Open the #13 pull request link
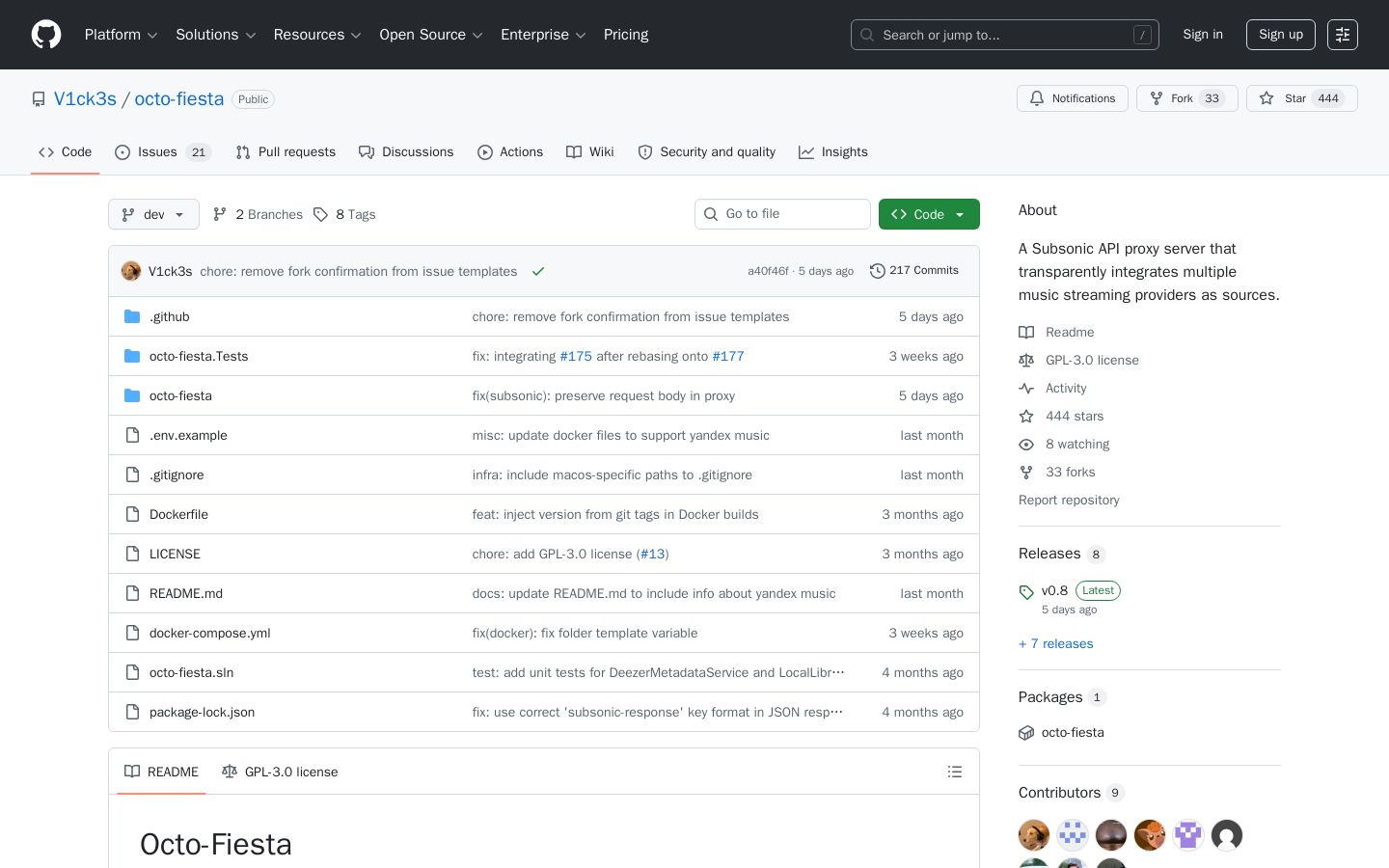The width and height of the screenshot is (1389, 868). 653,554
